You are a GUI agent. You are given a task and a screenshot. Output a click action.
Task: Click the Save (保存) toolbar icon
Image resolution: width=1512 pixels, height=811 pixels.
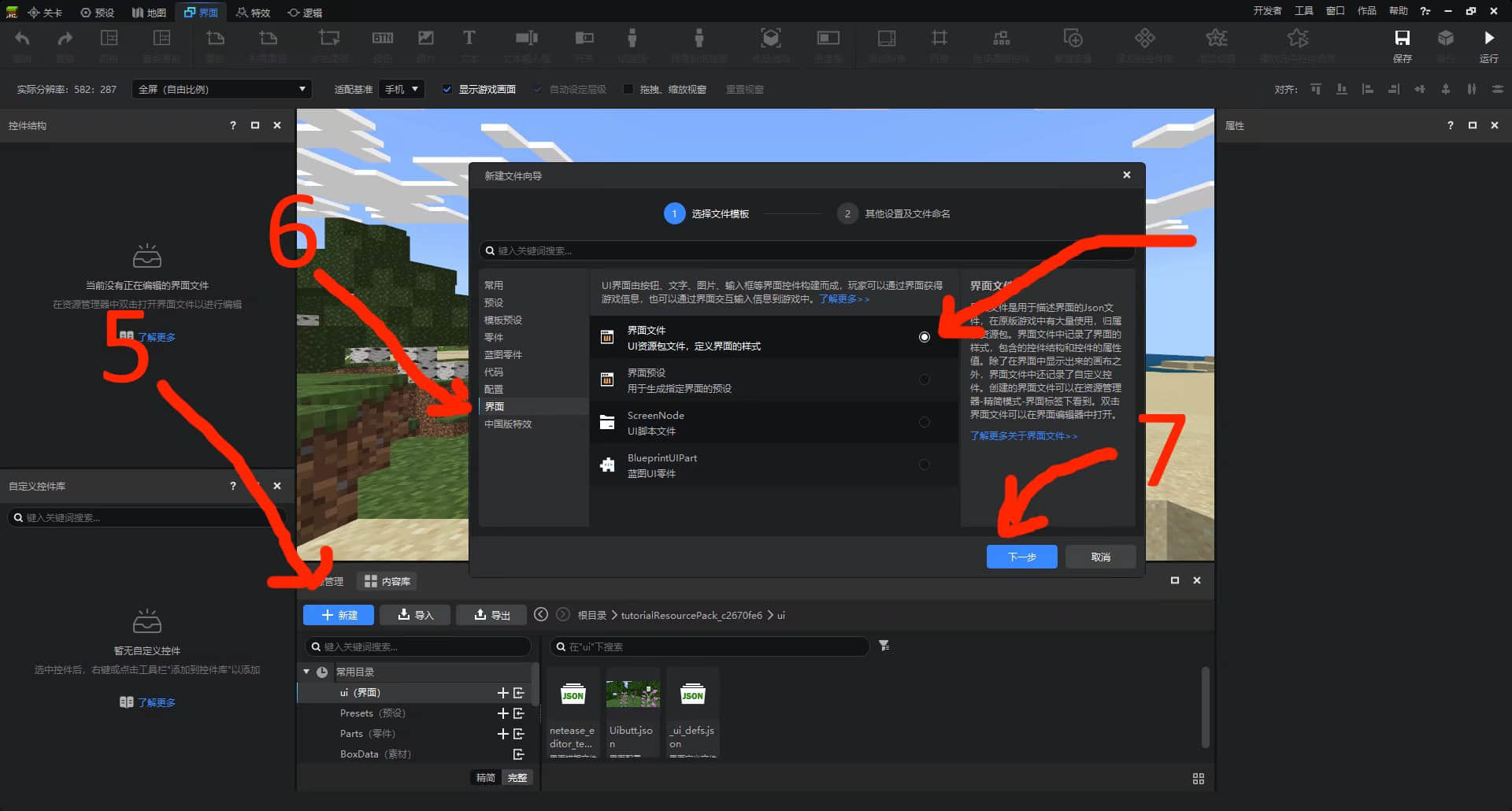tap(1402, 38)
